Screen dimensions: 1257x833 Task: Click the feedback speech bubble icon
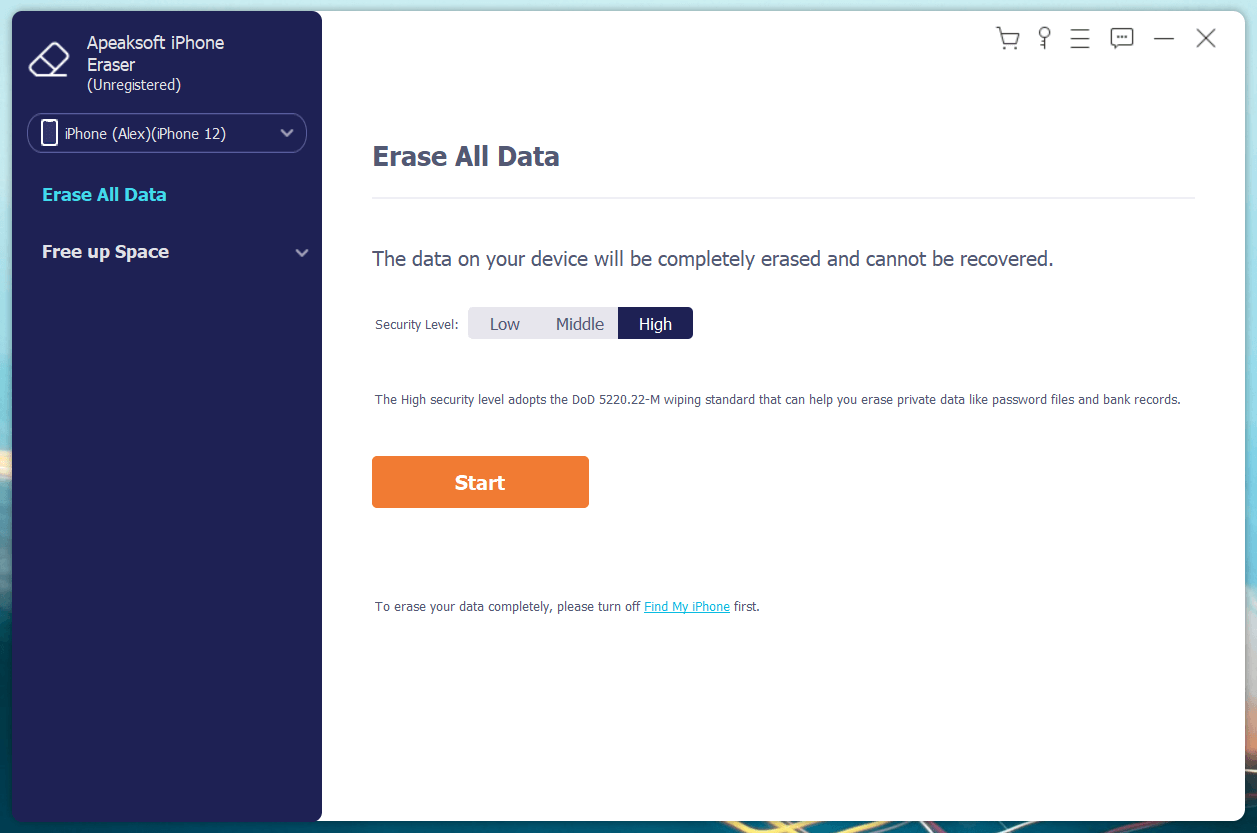pyautogui.click(x=1122, y=39)
